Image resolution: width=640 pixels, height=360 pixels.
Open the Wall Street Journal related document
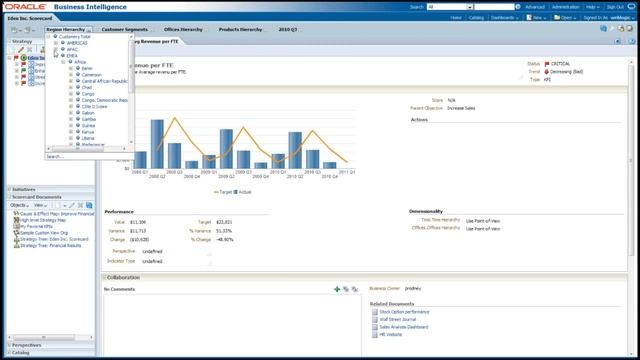click(x=398, y=319)
